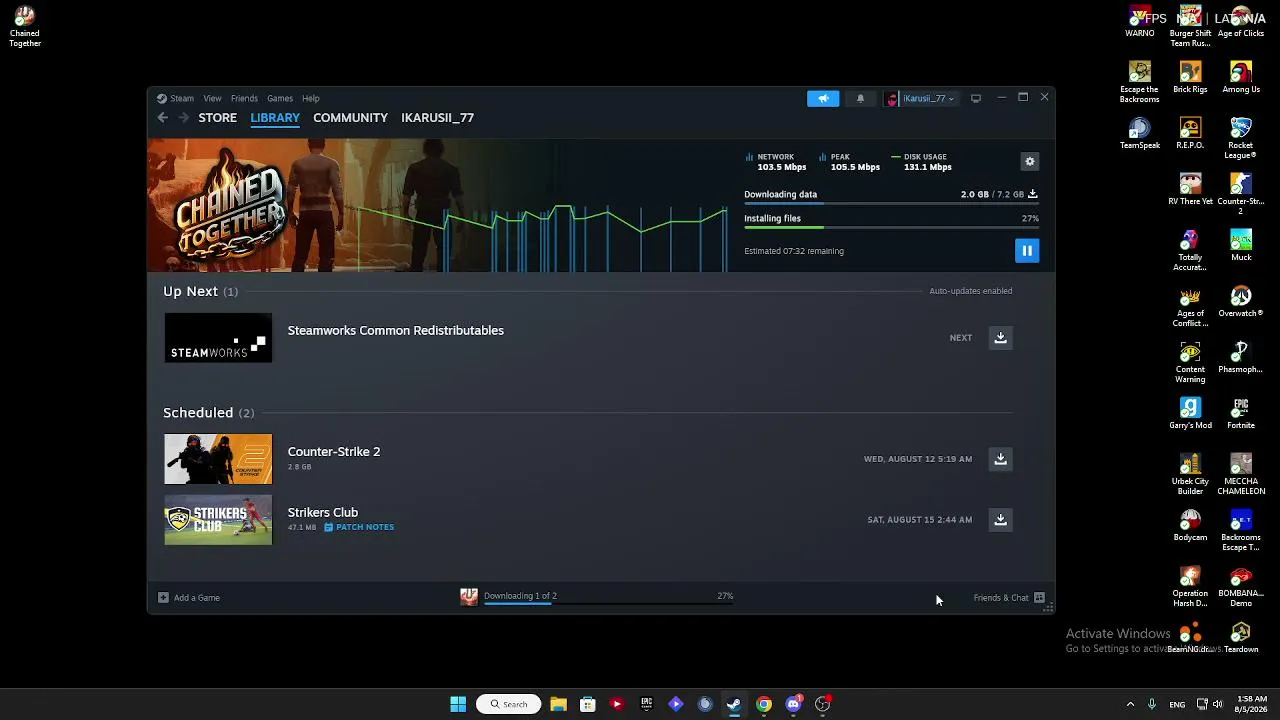Screen dimensions: 1280x720
Task: Switch Steam to Big Picture mode icon
Action: (x=976, y=98)
